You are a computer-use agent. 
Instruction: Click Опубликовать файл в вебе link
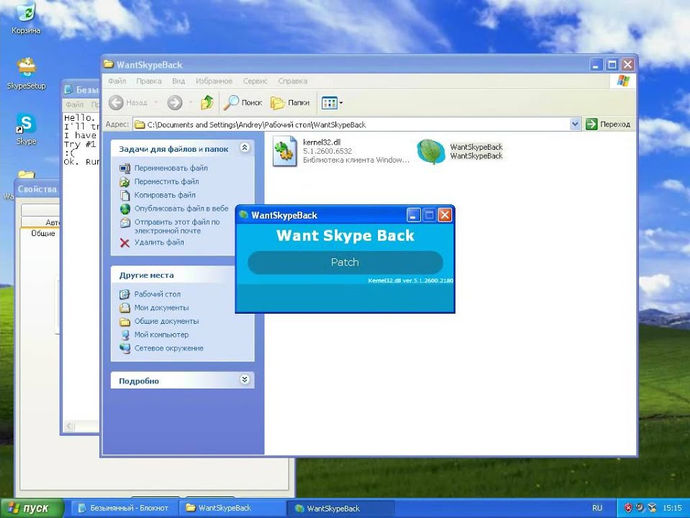pyautogui.click(x=181, y=208)
